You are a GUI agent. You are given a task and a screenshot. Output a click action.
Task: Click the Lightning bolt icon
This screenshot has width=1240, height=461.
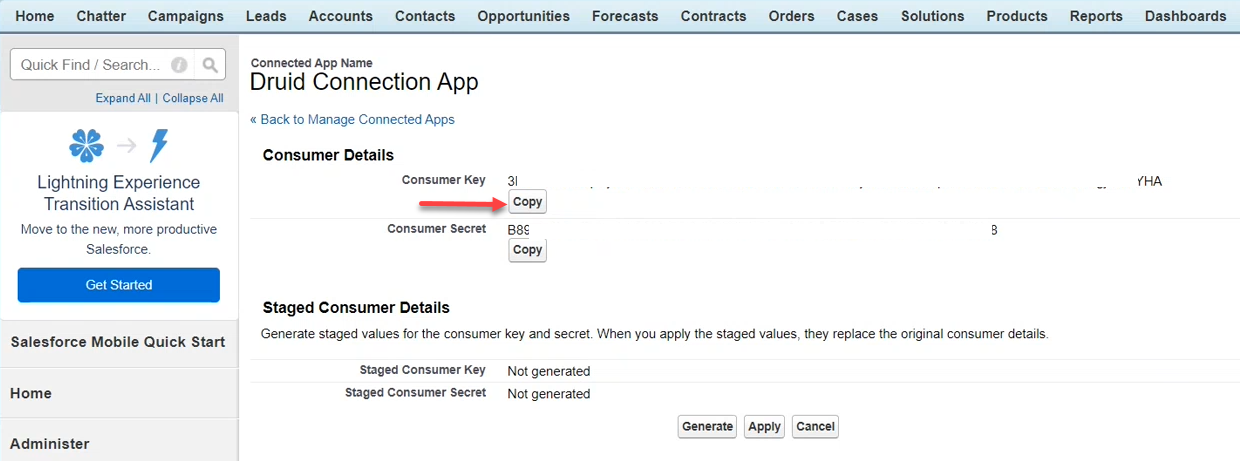click(158, 146)
